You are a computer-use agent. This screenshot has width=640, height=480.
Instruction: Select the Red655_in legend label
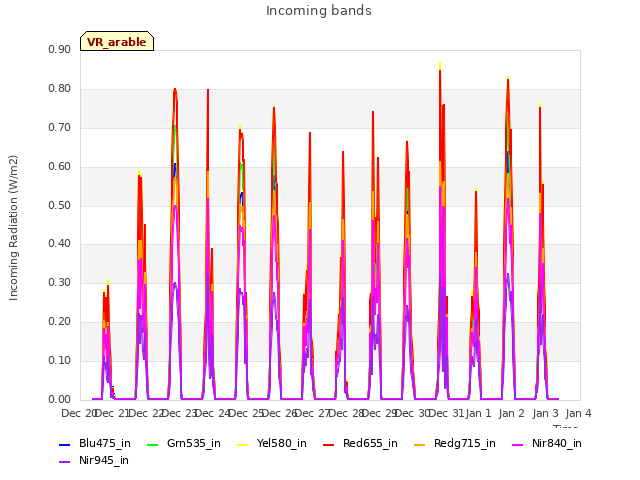(370, 444)
